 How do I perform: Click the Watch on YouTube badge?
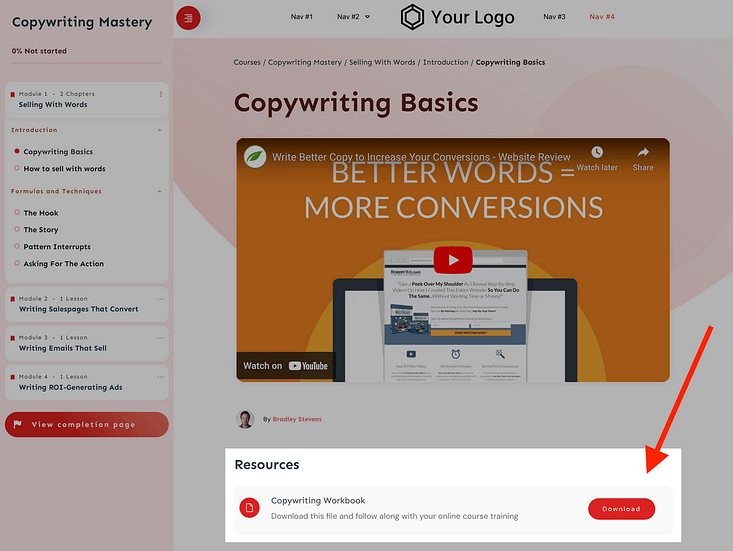coord(286,366)
